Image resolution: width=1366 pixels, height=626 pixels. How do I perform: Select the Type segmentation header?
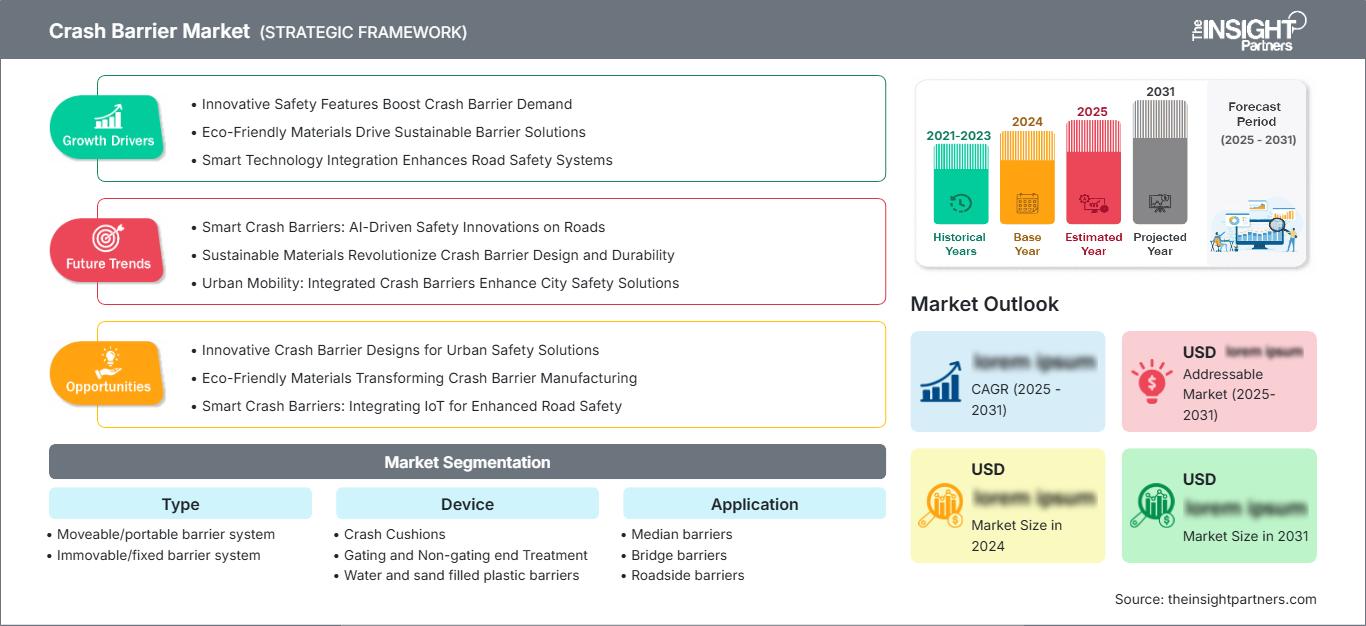pos(180,504)
